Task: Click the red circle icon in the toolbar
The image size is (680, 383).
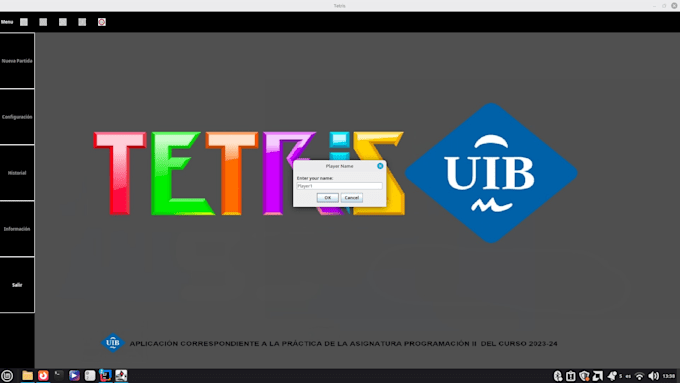Action: pyautogui.click(x=101, y=22)
